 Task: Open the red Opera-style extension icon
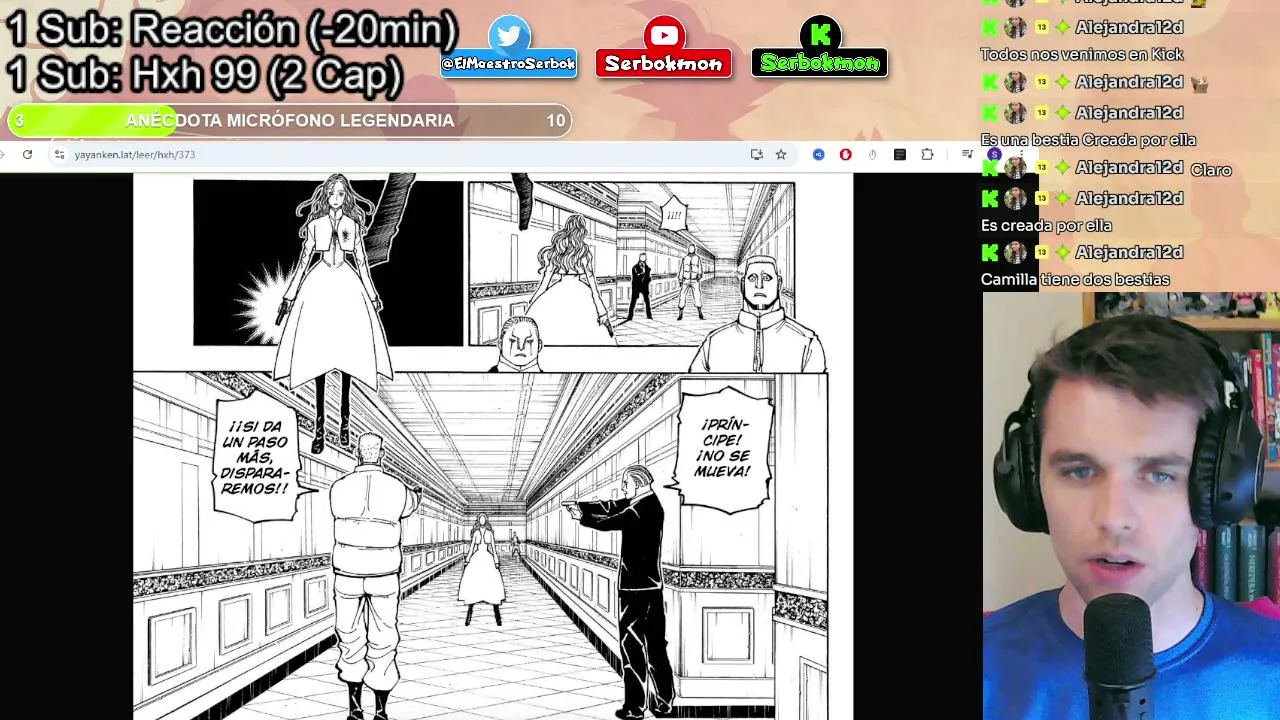846,154
